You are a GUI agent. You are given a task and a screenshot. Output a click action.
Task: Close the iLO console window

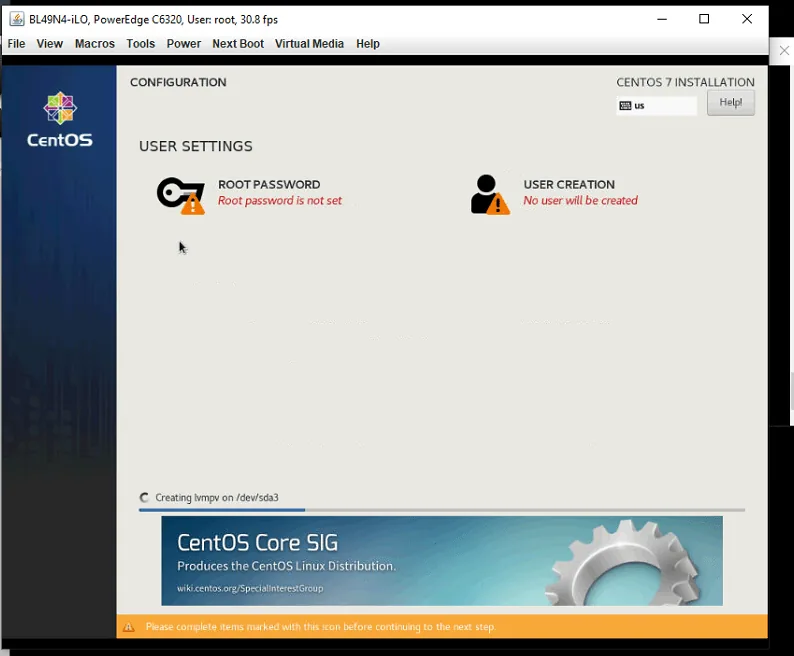pyautogui.click(x=747, y=19)
